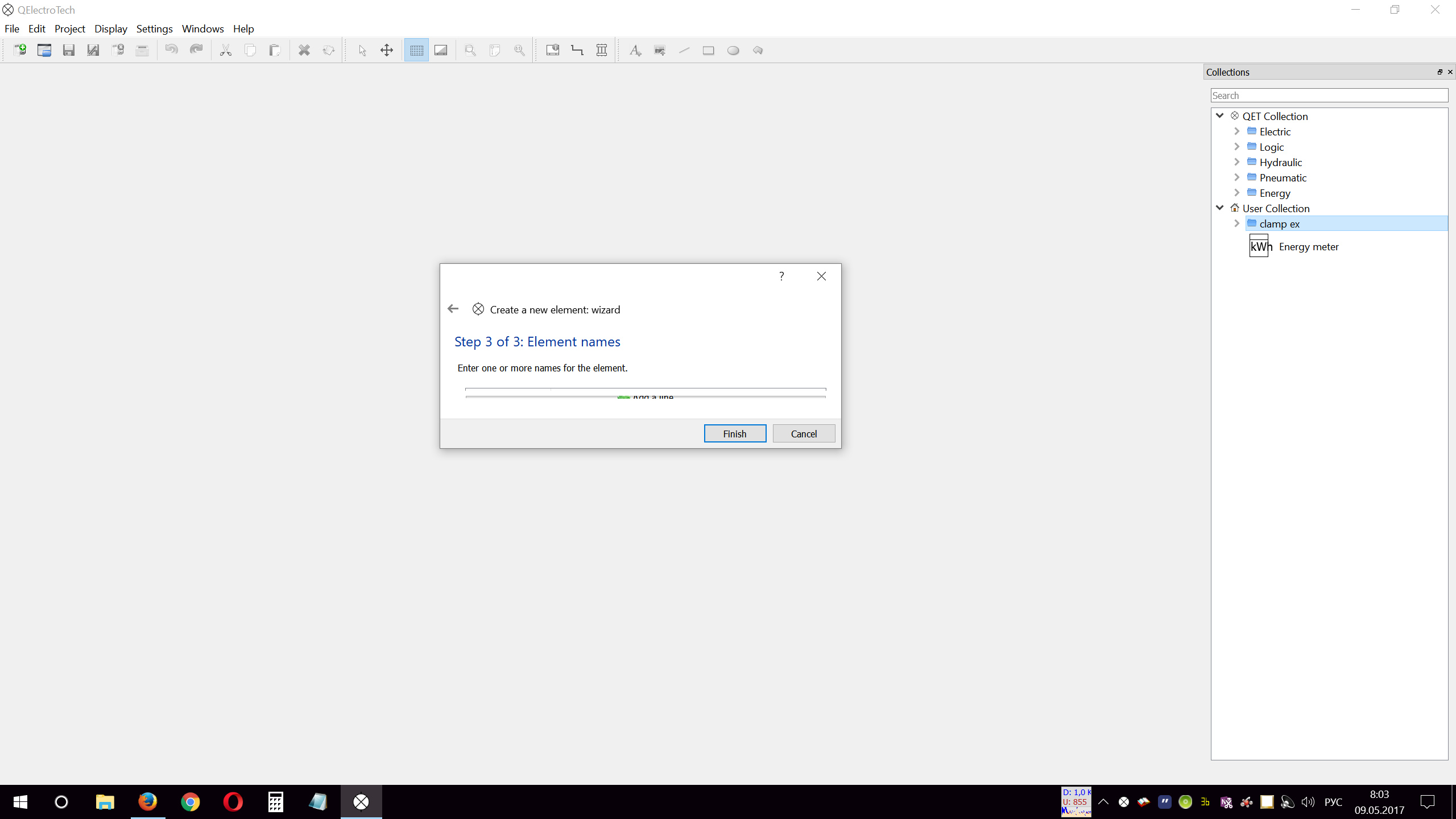The height and width of the screenshot is (819, 1456).
Task: Float the Collections panel
Action: [1440, 72]
